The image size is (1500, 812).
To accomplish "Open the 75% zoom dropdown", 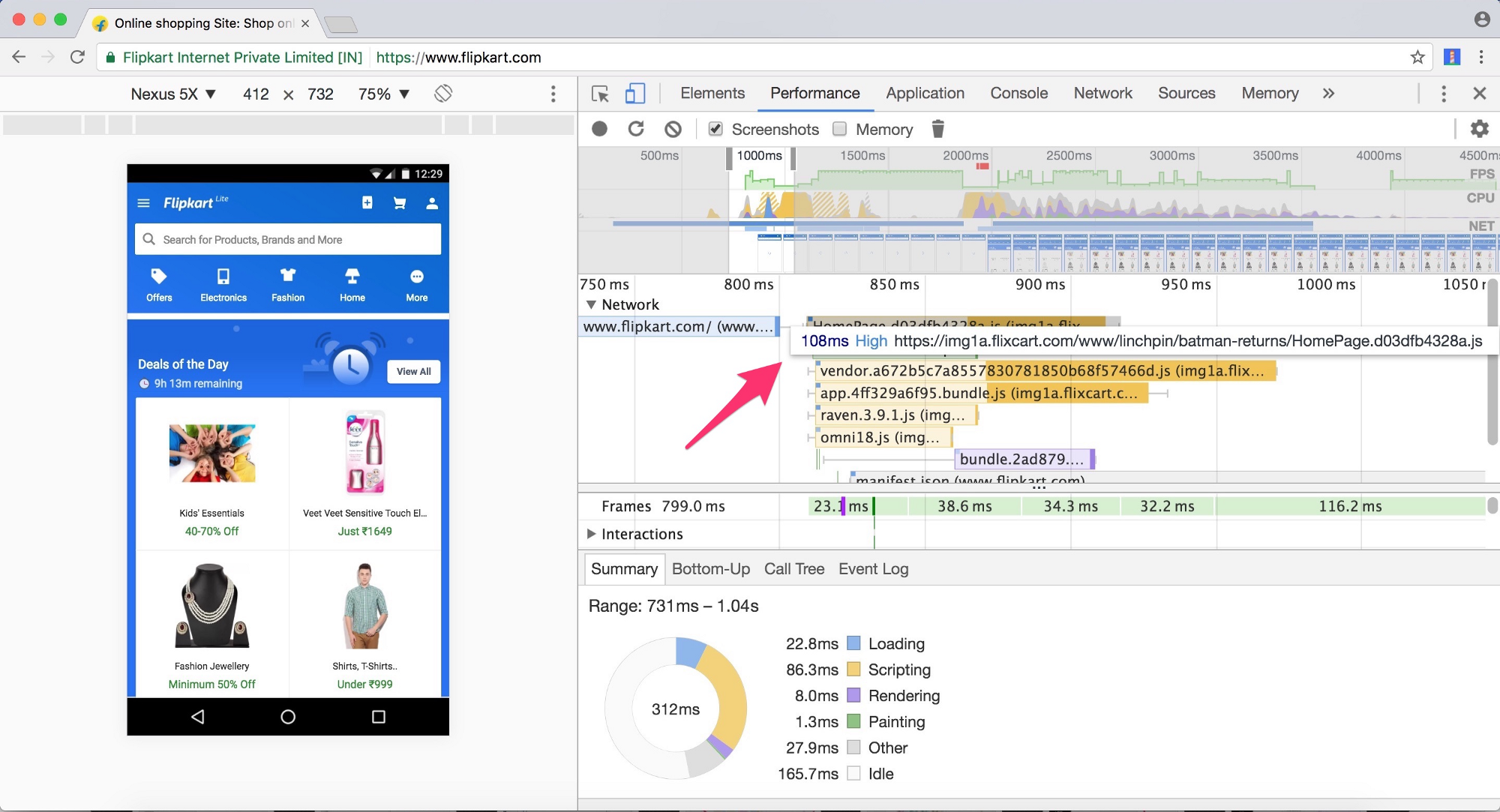I will [x=383, y=94].
